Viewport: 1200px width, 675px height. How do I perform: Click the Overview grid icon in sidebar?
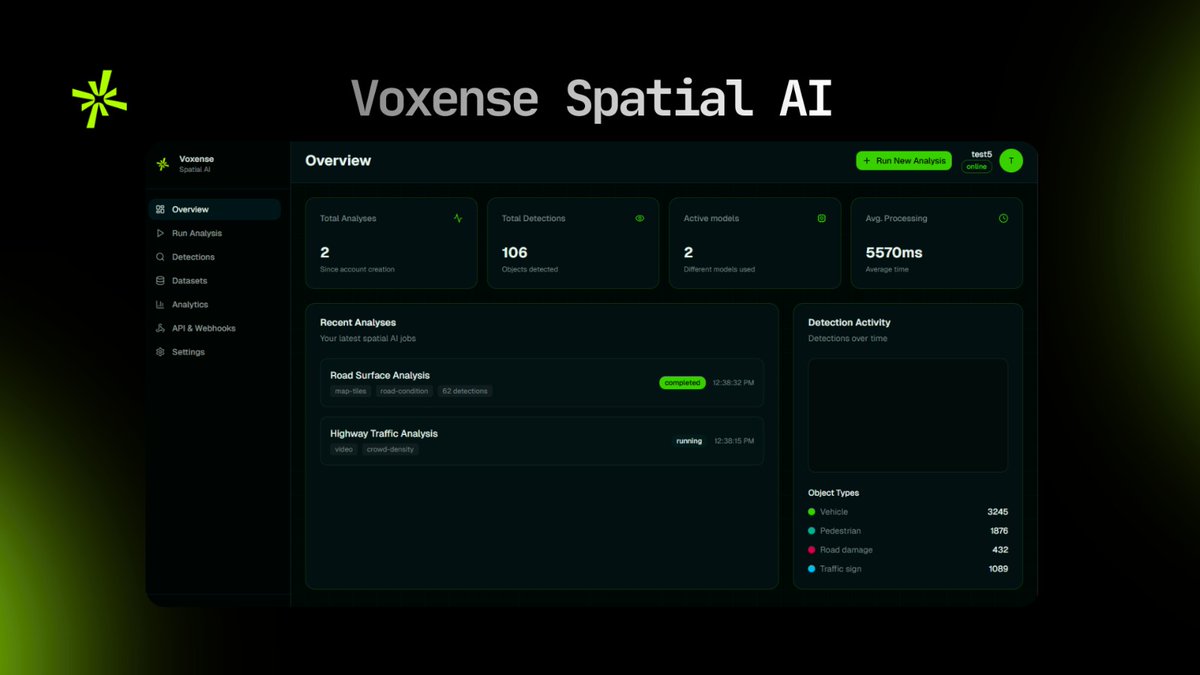click(x=160, y=209)
